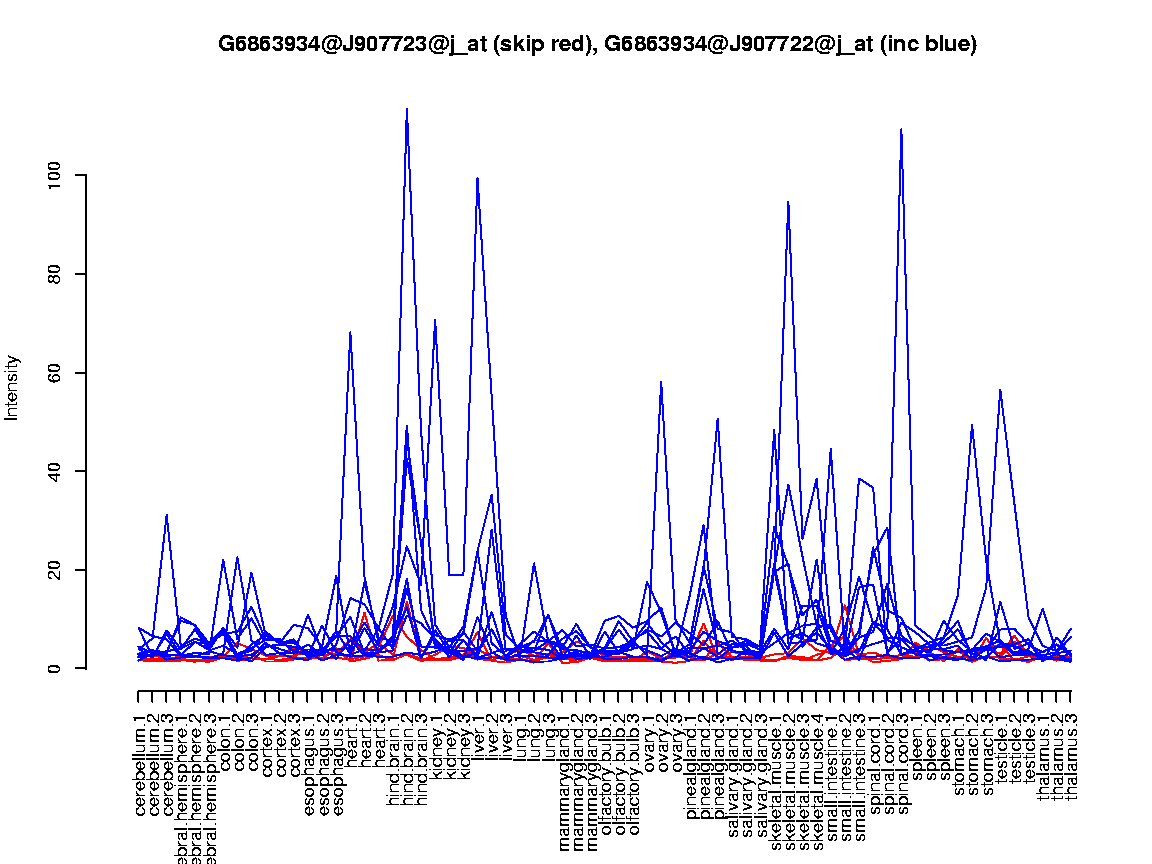Click the tallest blue peak above hind.brain.2
This screenshot has height=864, width=1152.
[407, 109]
